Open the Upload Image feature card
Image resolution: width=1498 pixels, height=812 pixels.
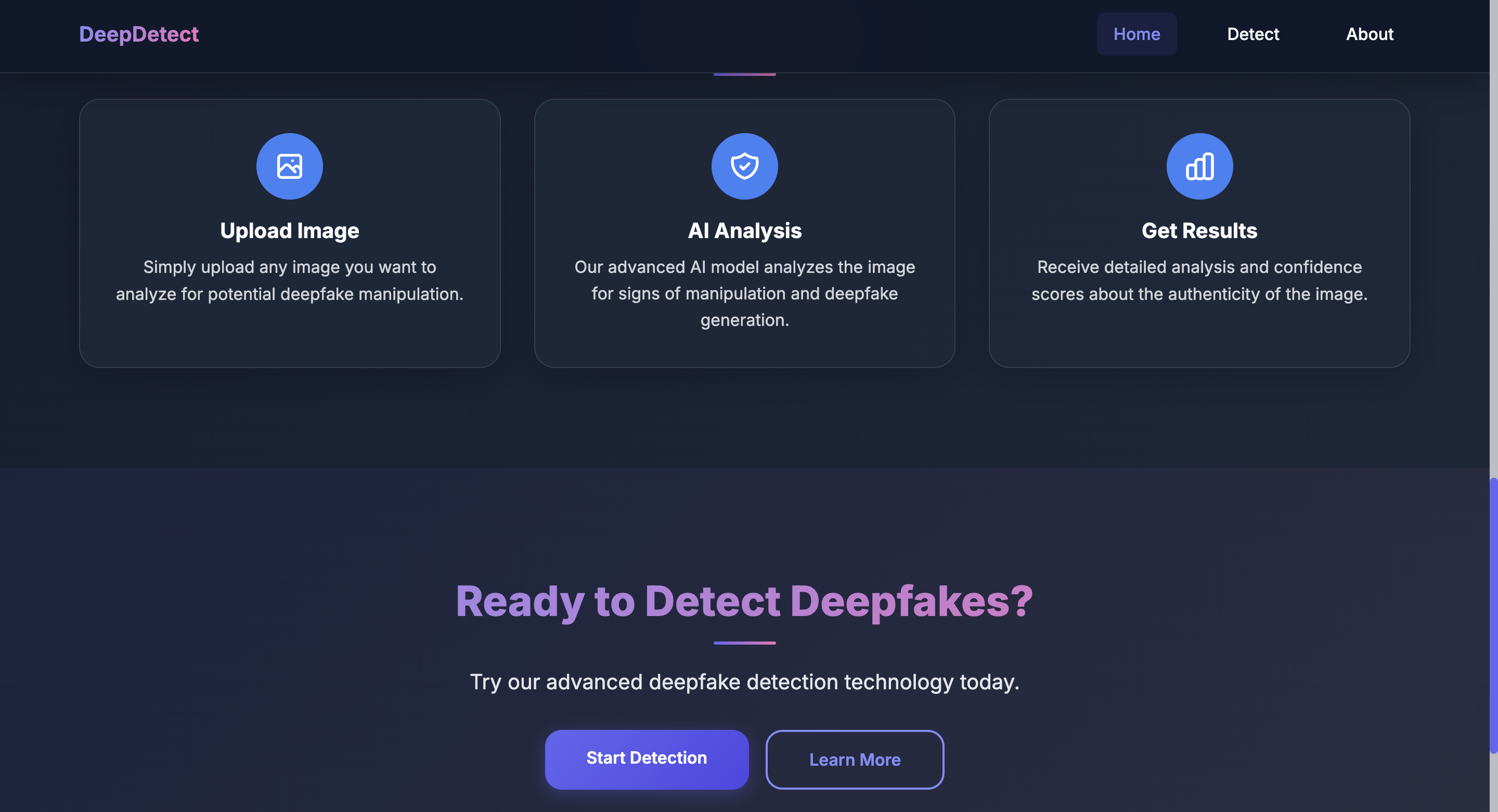point(290,232)
